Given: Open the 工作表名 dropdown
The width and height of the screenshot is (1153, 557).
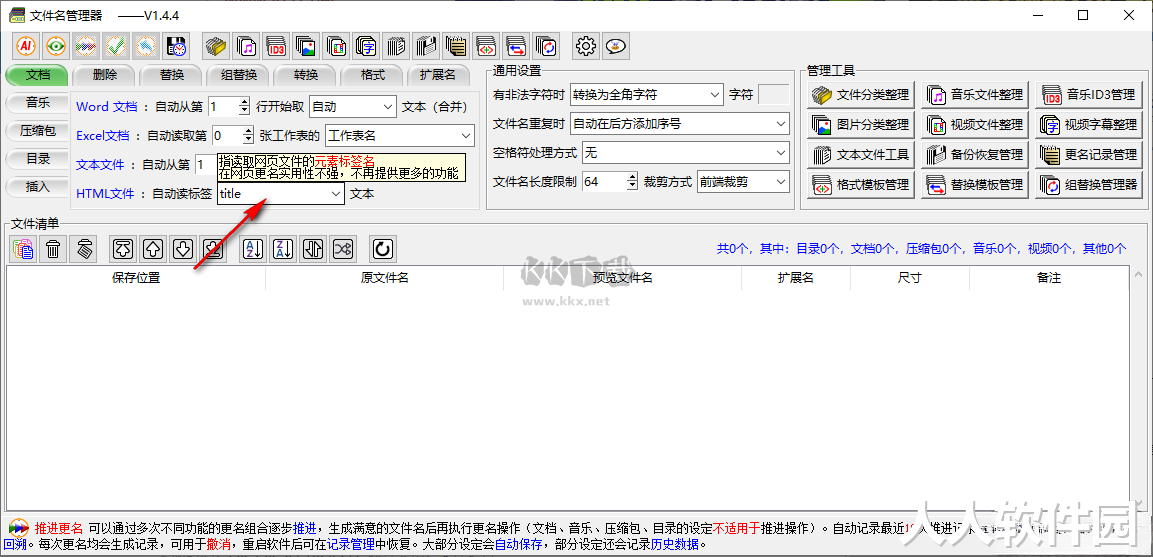Looking at the screenshot, I should [x=400, y=135].
